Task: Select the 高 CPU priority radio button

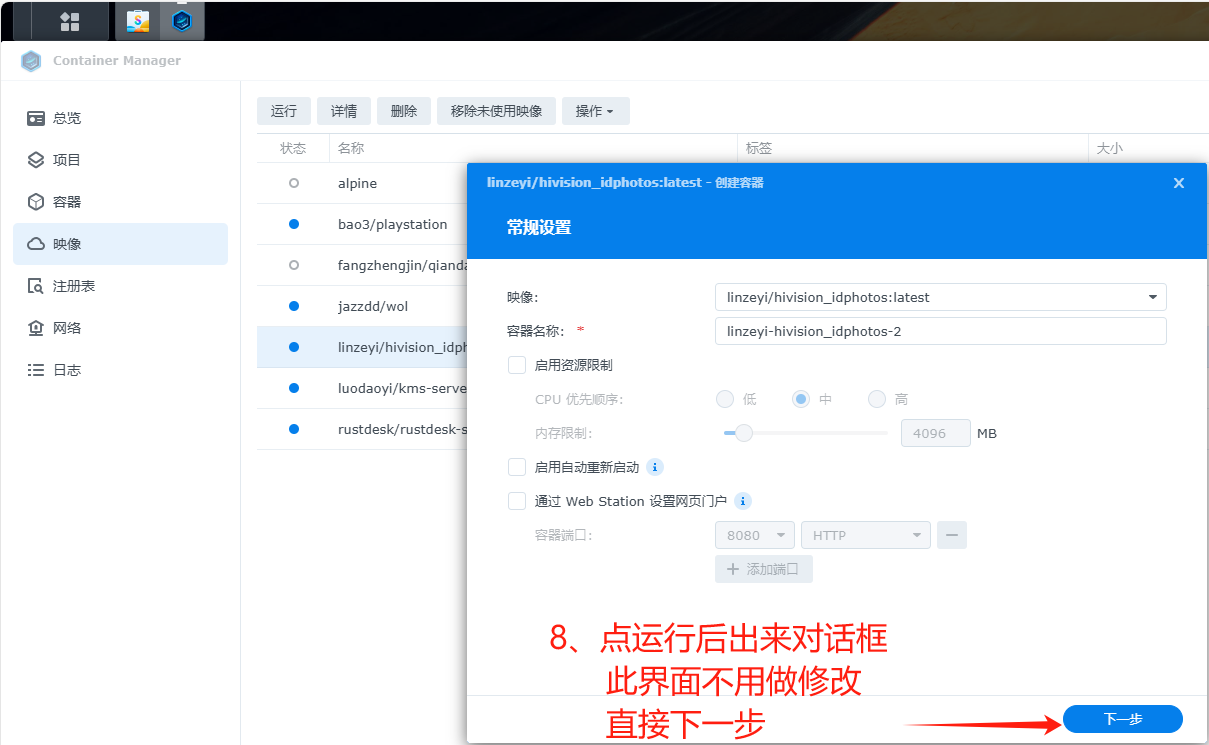Action: click(876, 399)
